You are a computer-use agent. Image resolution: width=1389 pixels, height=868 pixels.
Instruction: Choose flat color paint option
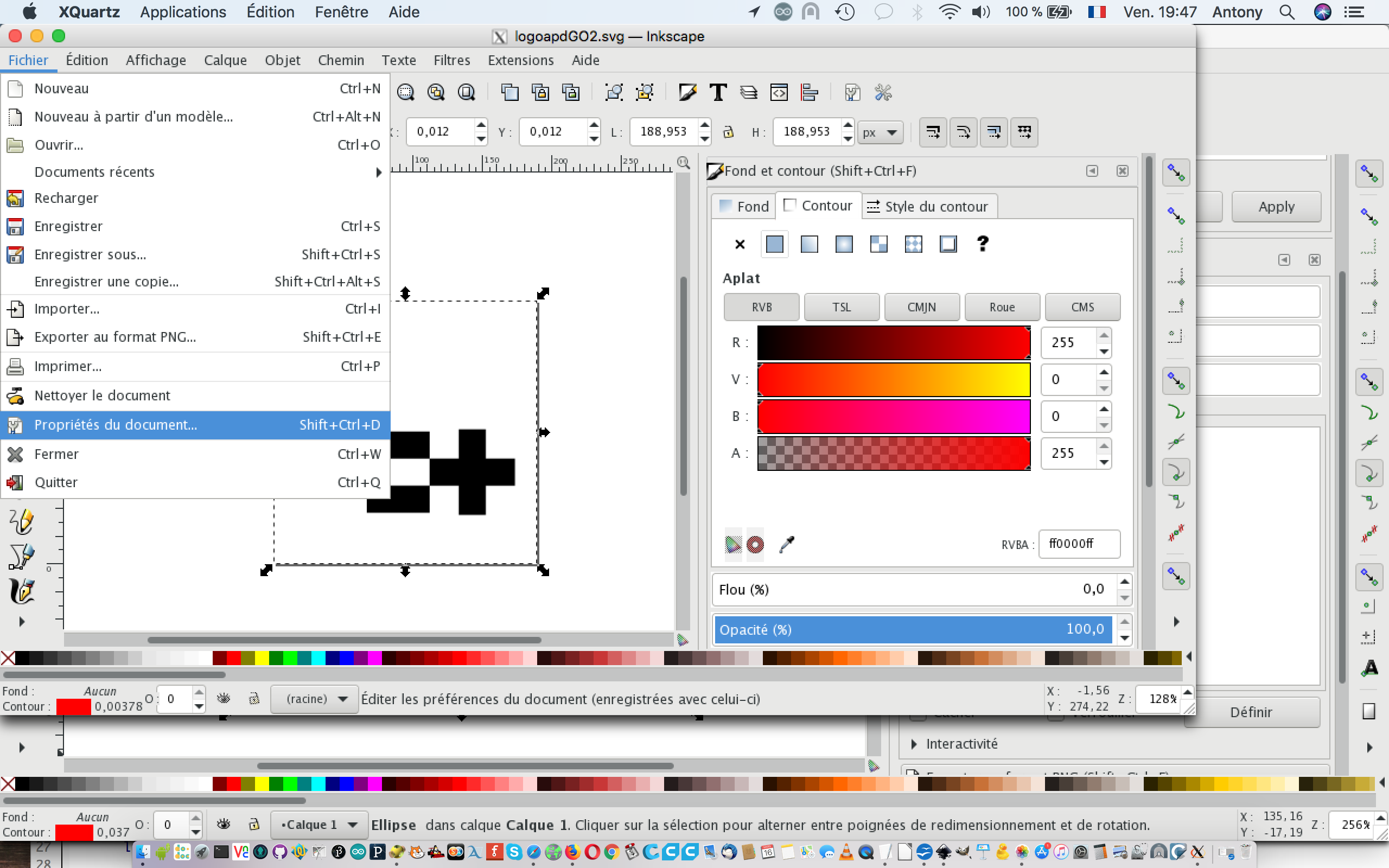(774, 245)
